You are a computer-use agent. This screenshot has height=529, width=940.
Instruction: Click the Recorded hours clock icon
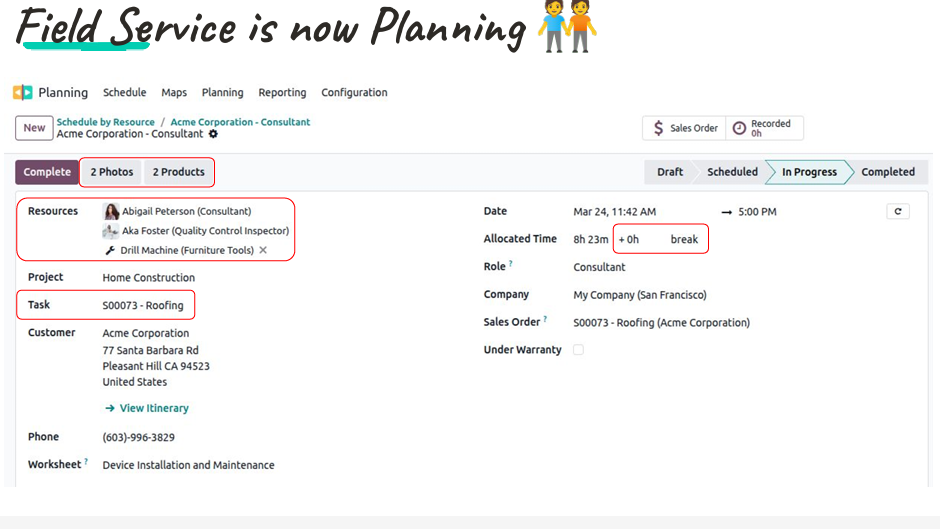[740, 128]
